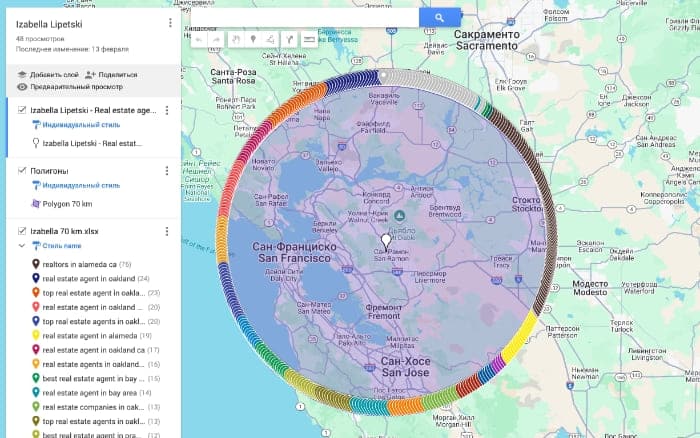Click Поделиться to share the map
Image resolution: width=700 pixels, height=438 pixels.
click(111, 75)
